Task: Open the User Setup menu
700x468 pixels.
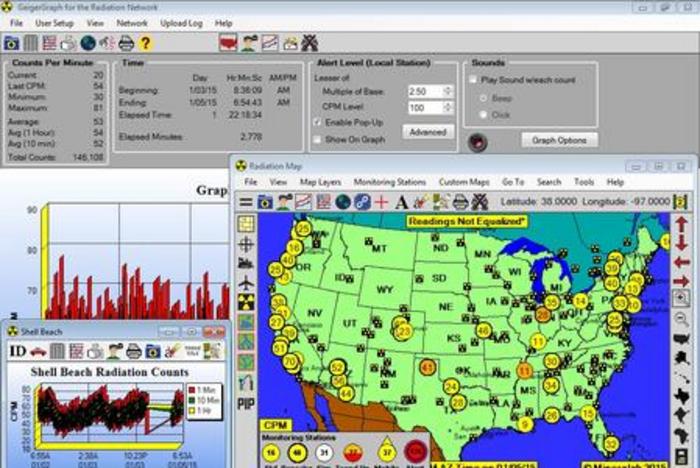Action: [x=54, y=23]
